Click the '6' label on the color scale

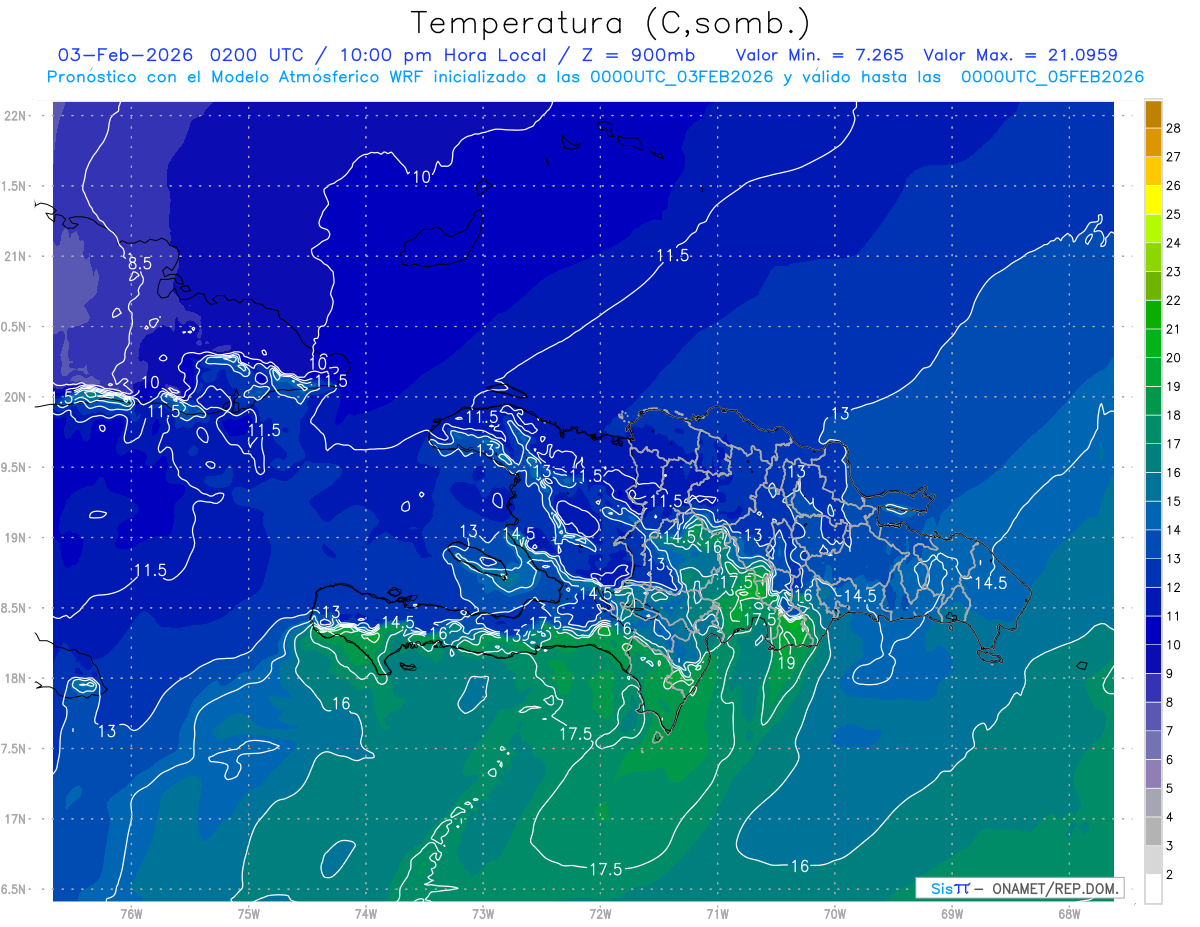point(1170,760)
